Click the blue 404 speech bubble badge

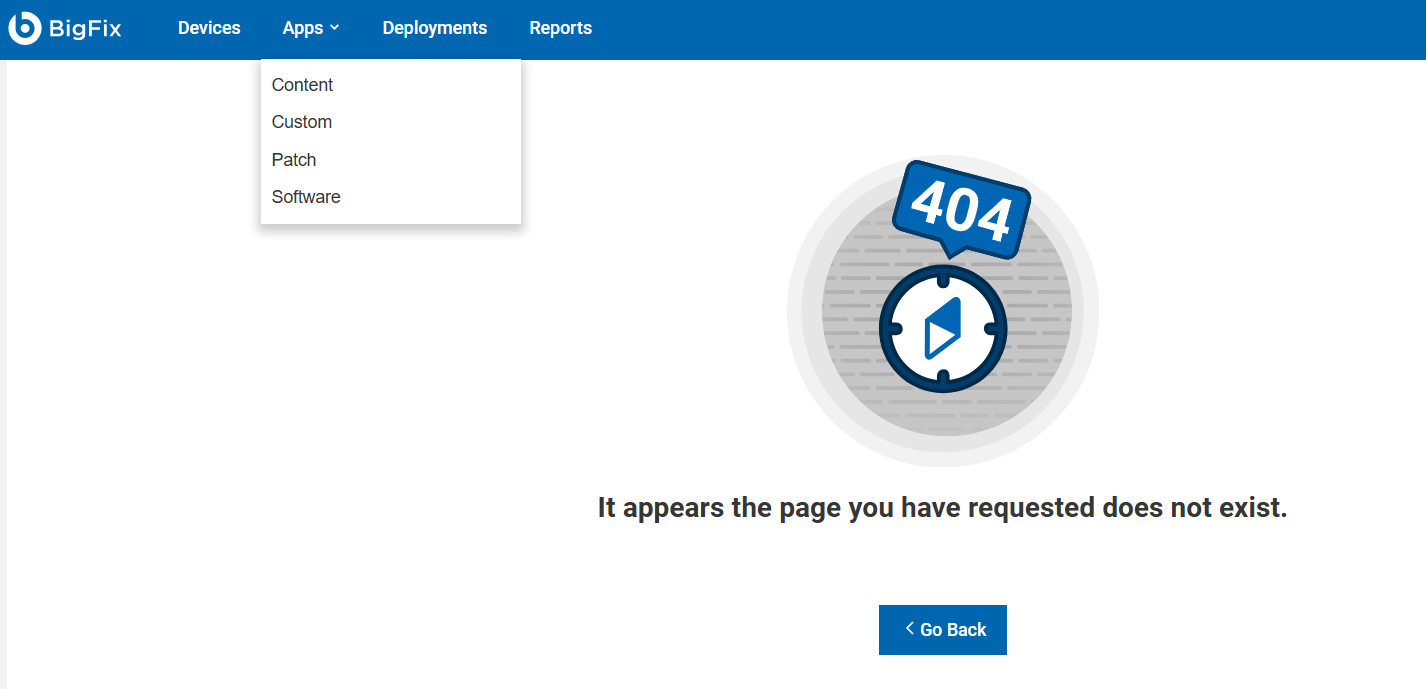pos(960,210)
